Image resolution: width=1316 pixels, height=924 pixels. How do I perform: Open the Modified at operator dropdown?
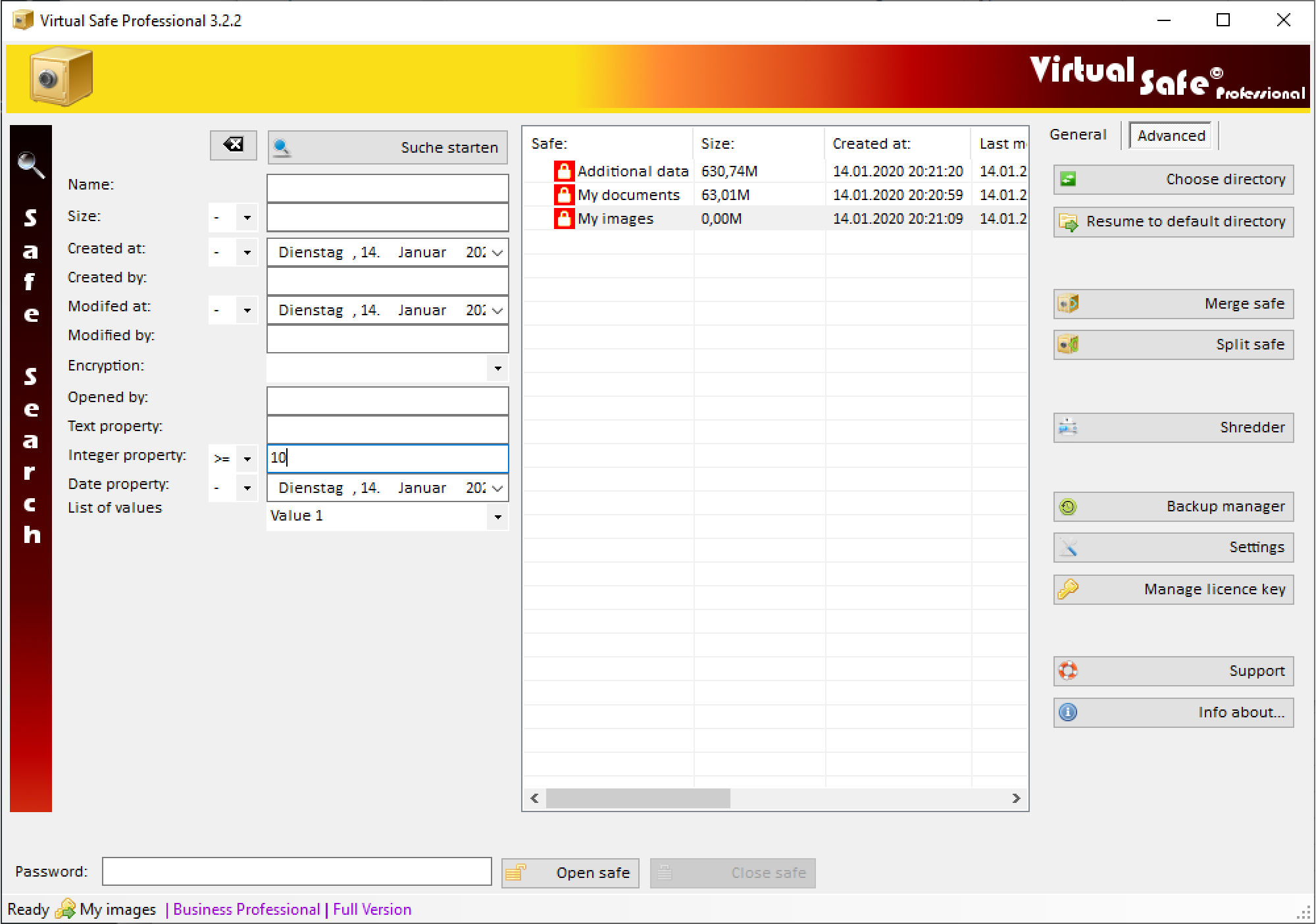247,311
